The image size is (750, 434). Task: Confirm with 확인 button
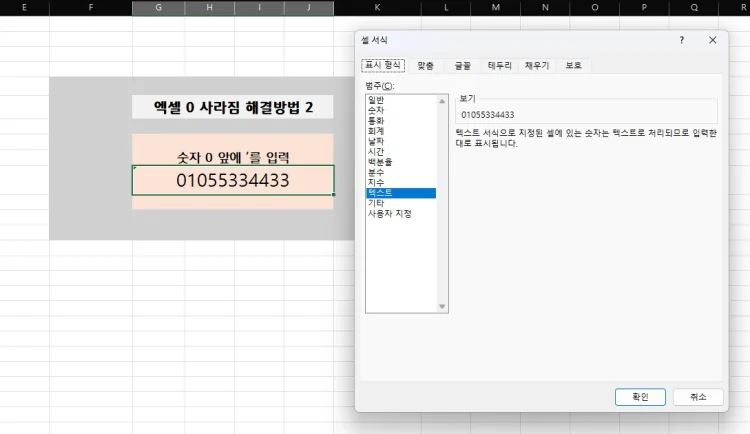[640, 397]
